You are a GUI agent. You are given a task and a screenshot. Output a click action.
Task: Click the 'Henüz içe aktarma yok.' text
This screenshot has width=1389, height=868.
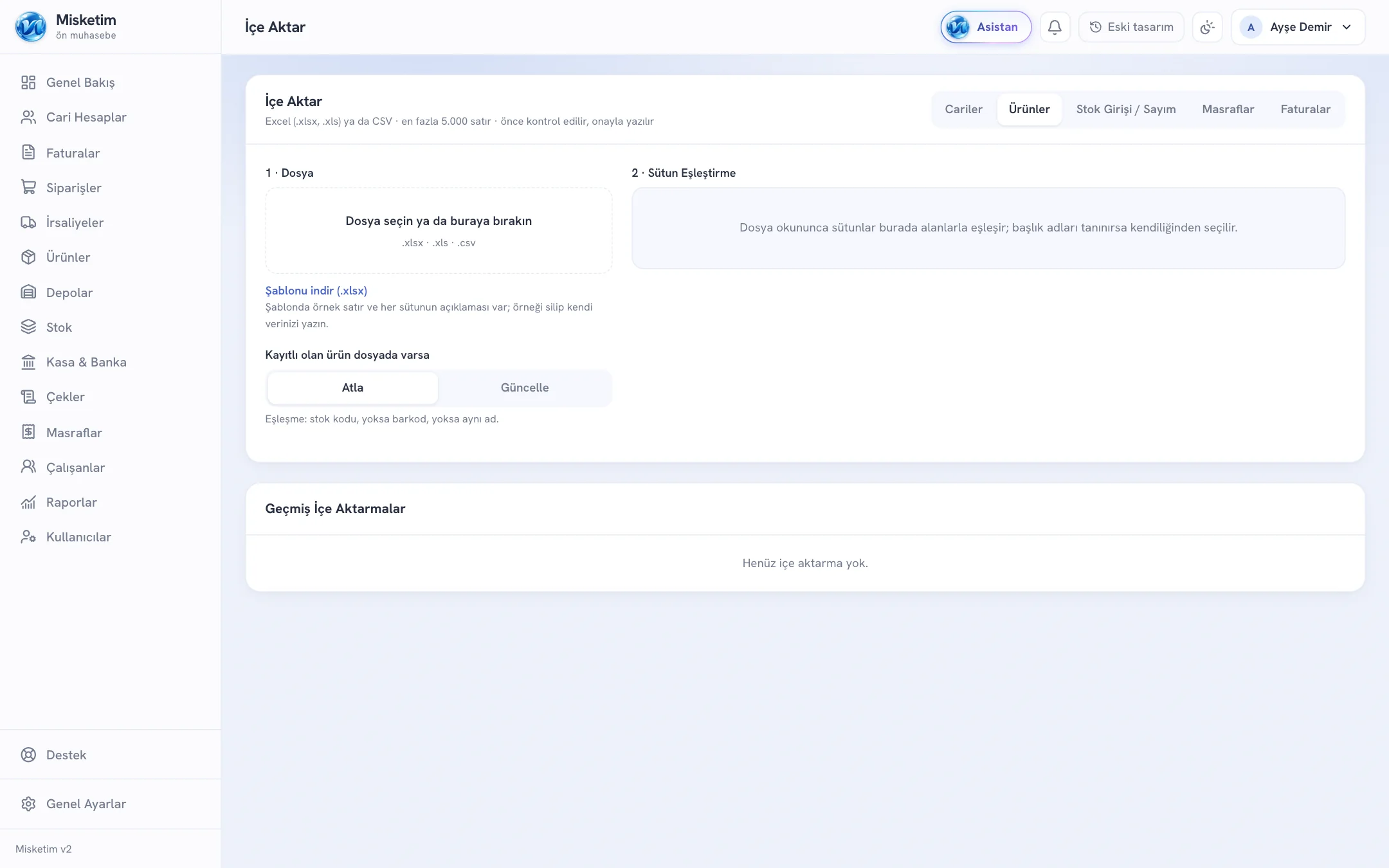tap(804, 563)
